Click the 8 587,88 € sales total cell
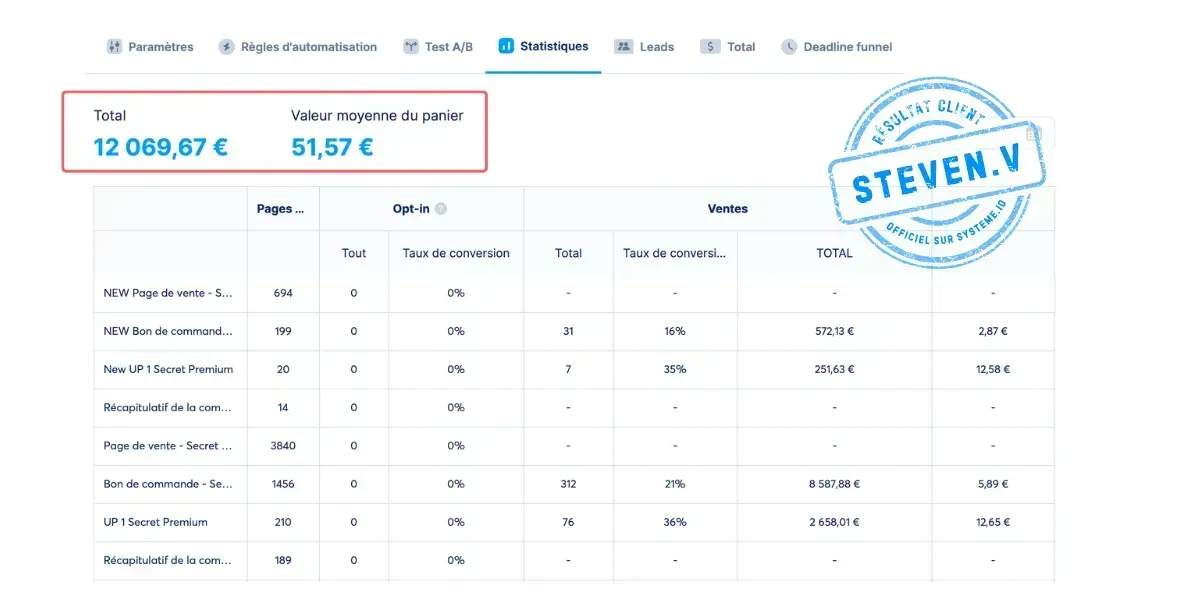 pyautogui.click(x=834, y=484)
